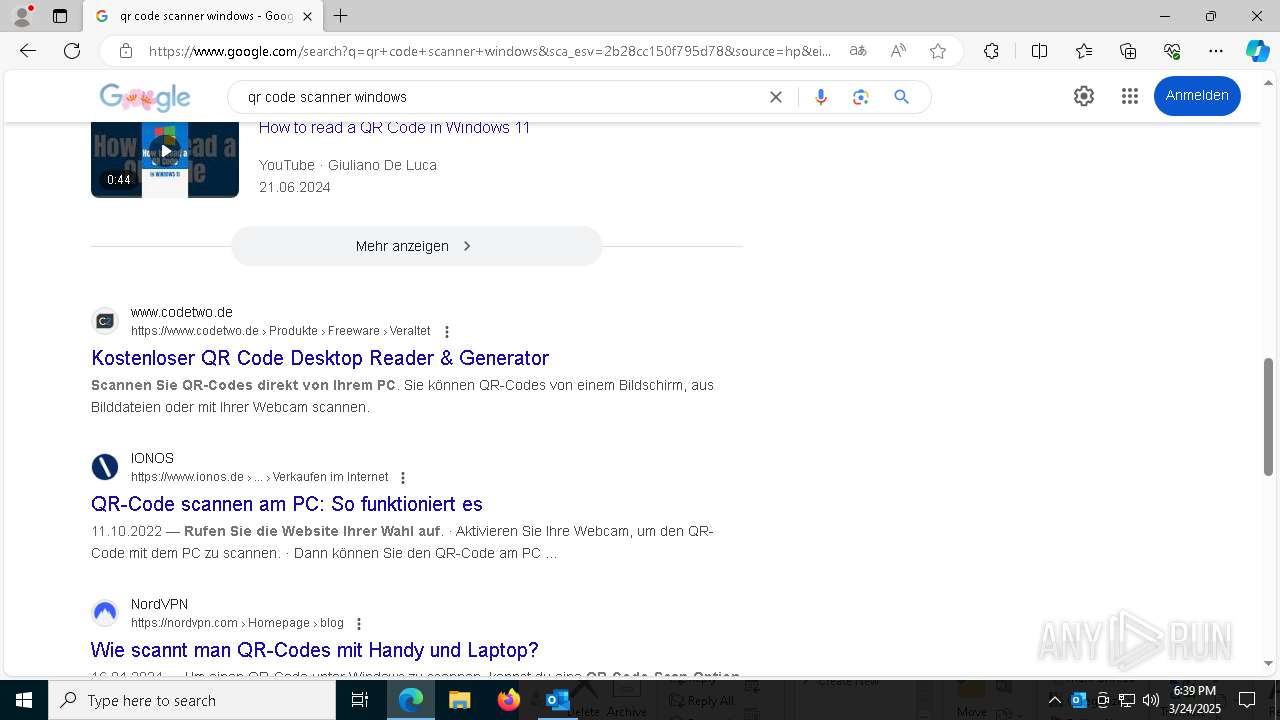Image resolution: width=1280 pixels, height=720 pixels.
Task: Open Edge Settings and more menu
Action: 1216,51
